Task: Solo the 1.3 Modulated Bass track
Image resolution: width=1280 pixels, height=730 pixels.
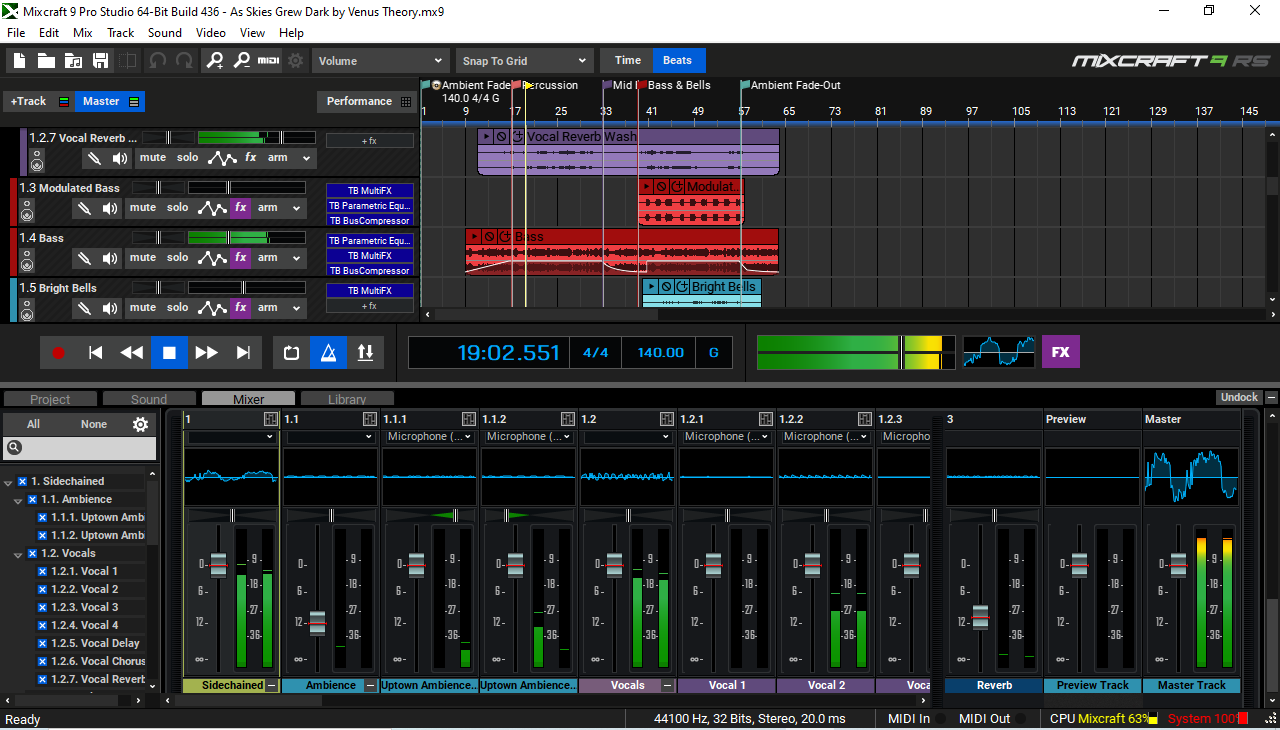Action: (x=178, y=208)
